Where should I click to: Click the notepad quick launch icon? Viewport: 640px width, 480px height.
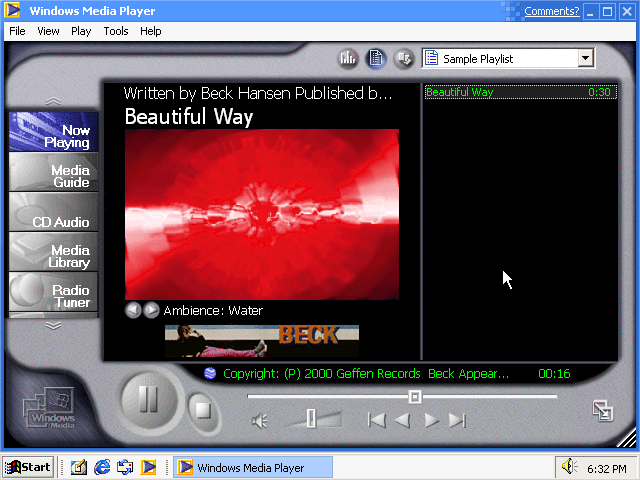tap(79, 467)
